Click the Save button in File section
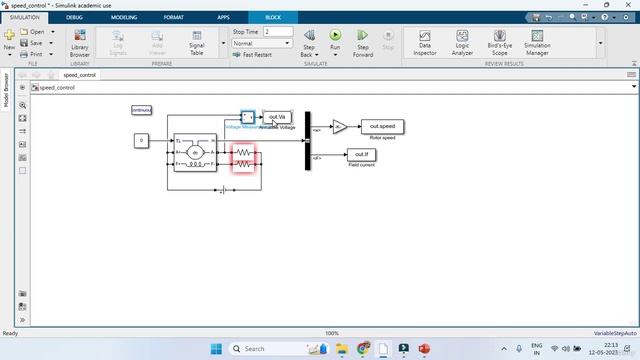640x360 pixels. pos(32,43)
